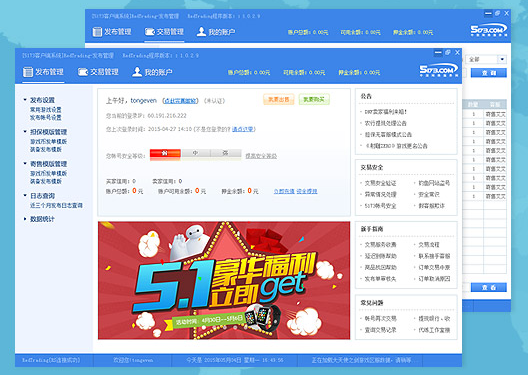Click the red 弱 security level segment
Image resolution: width=528 pixels, height=375 pixels.
pyautogui.click(x=165, y=153)
